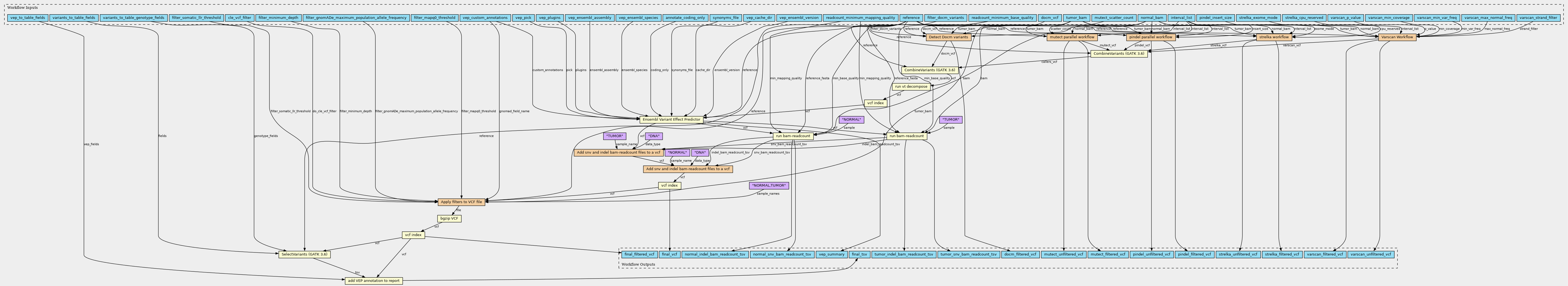Select the vep_ensembl_species input node
The height and width of the screenshot is (286, 1568).
click(x=638, y=18)
